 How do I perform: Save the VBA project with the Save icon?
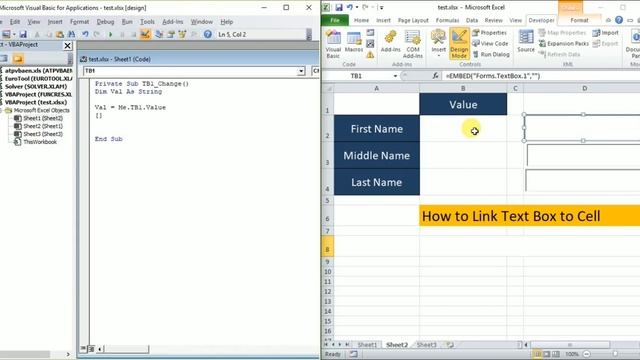tap(23, 35)
